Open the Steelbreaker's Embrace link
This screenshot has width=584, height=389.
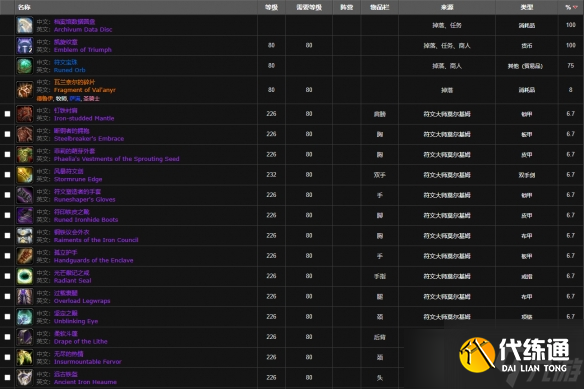coord(89,139)
